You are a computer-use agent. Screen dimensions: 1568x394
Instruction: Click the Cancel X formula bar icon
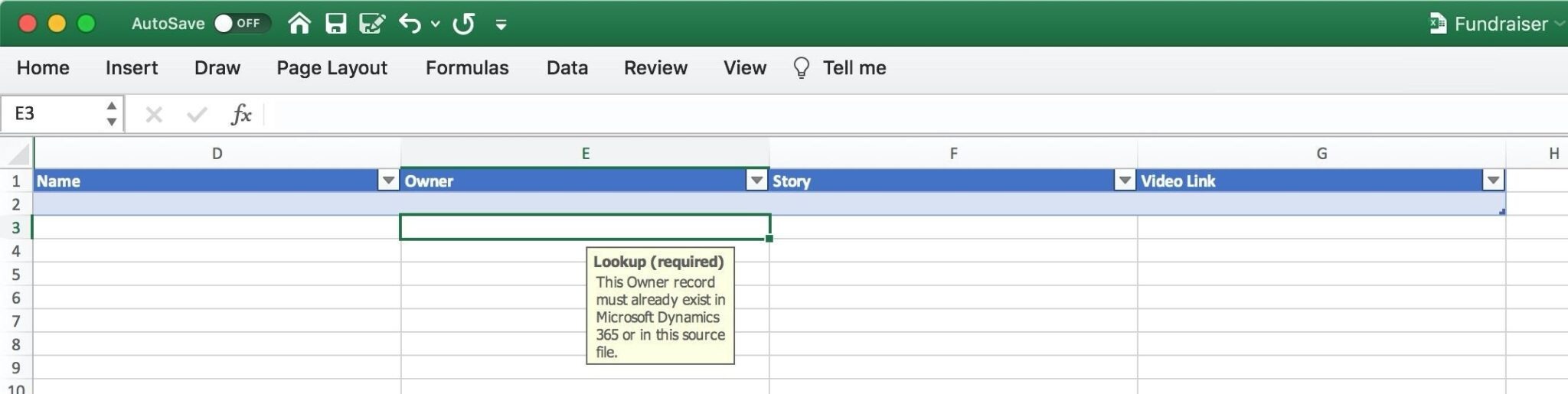coord(154,115)
